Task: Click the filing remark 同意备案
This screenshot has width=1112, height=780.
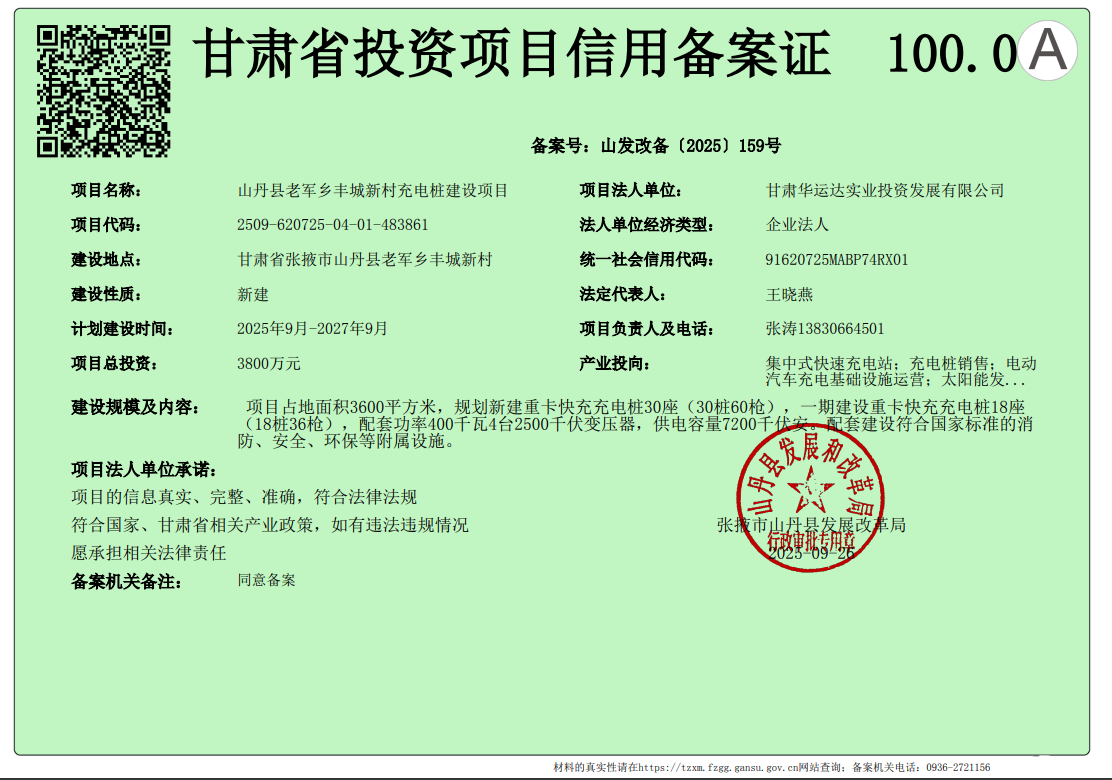Action: click(266, 580)
